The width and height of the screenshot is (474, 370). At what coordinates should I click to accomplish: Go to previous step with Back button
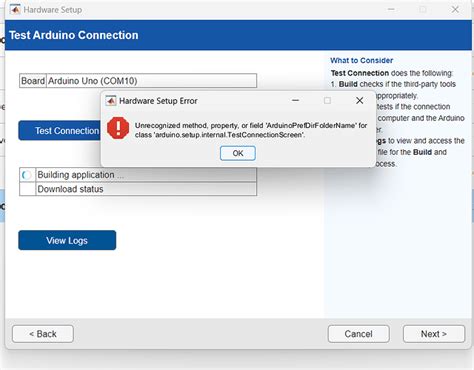tap(43, 334)
